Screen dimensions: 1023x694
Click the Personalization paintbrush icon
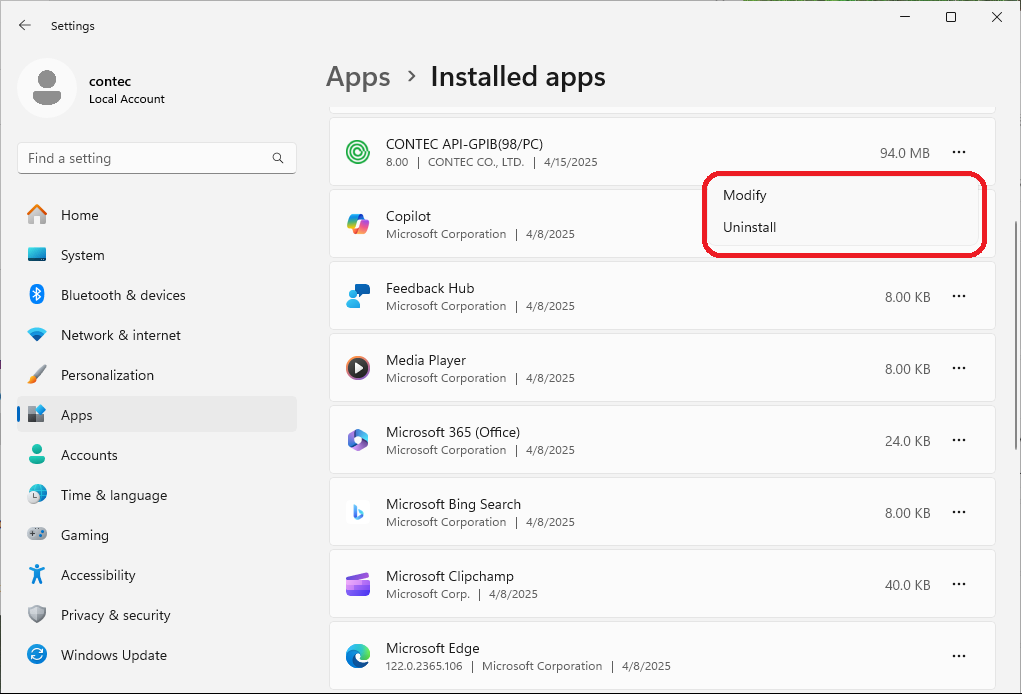(37, 374)
